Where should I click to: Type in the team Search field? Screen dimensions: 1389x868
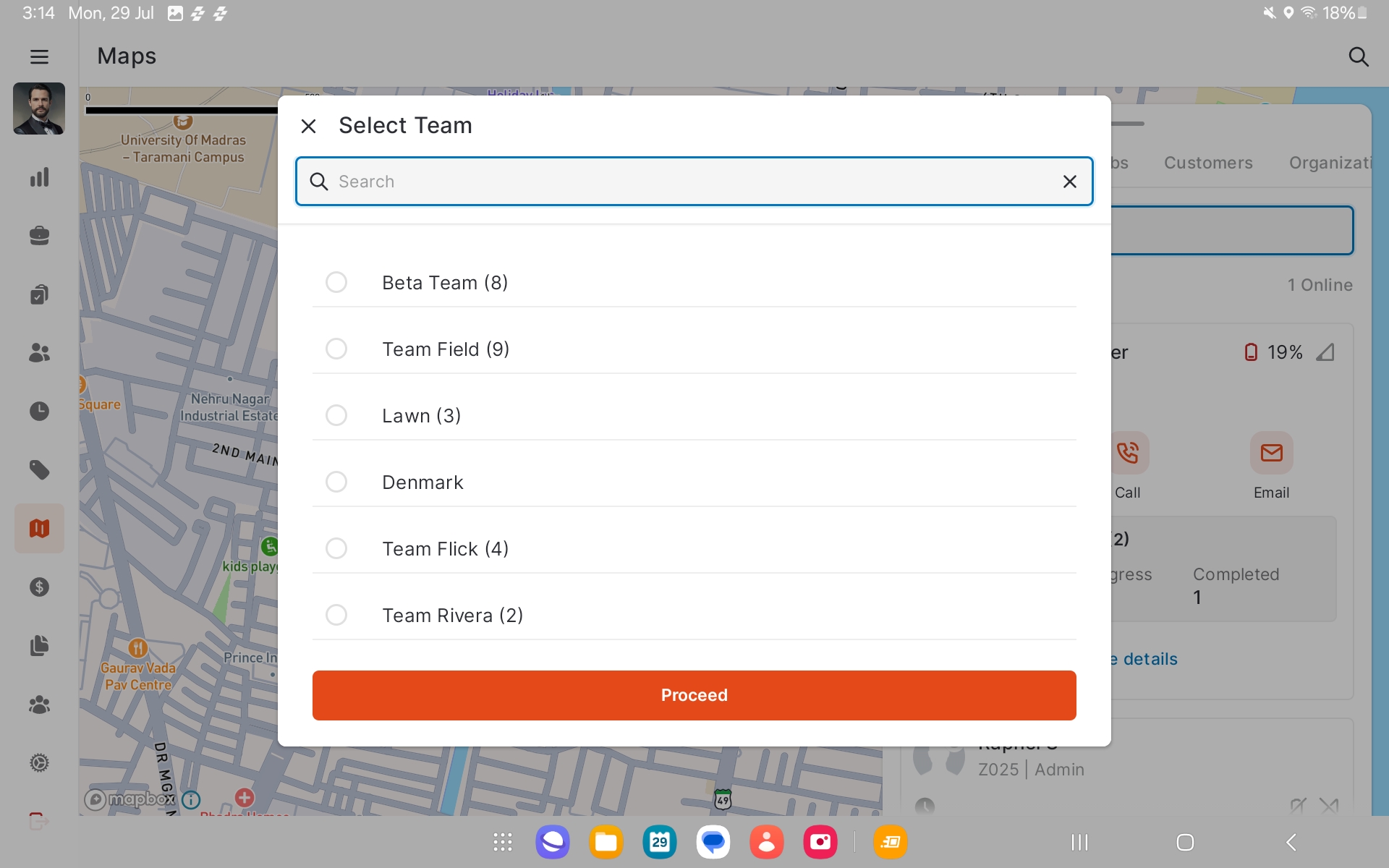tap(687, 182)
